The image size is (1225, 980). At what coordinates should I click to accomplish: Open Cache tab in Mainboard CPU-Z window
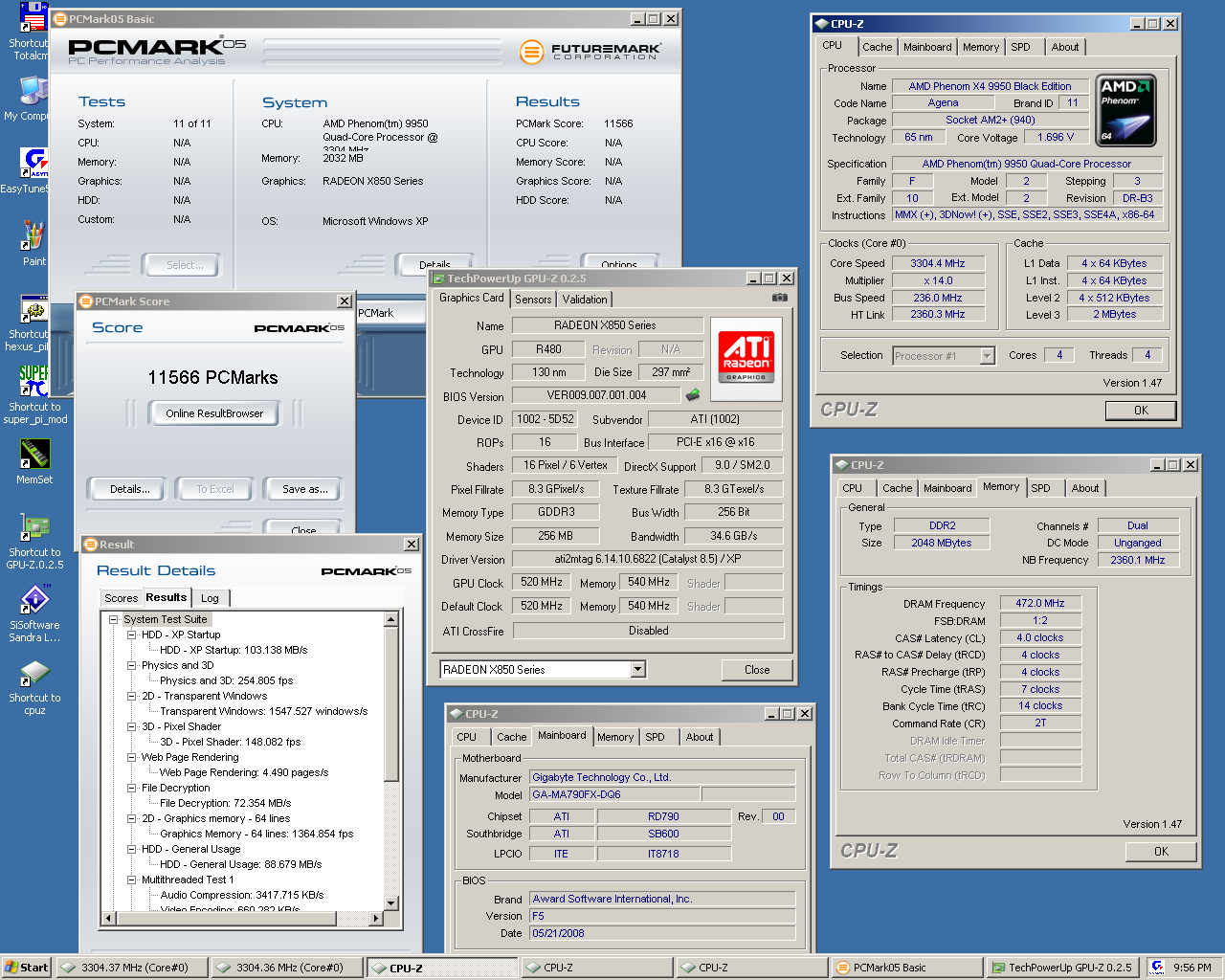tap(511, 737)
